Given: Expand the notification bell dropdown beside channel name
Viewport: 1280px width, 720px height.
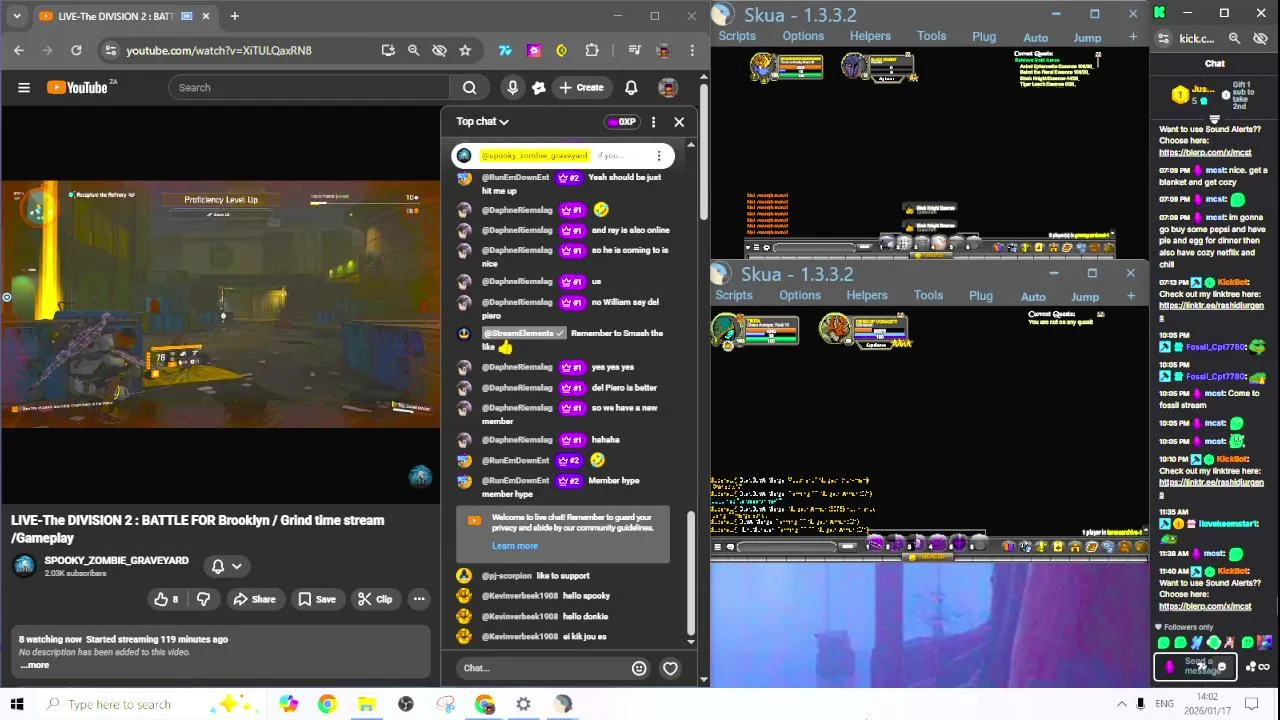Looking at the screenshot, I should pos(227,566).
